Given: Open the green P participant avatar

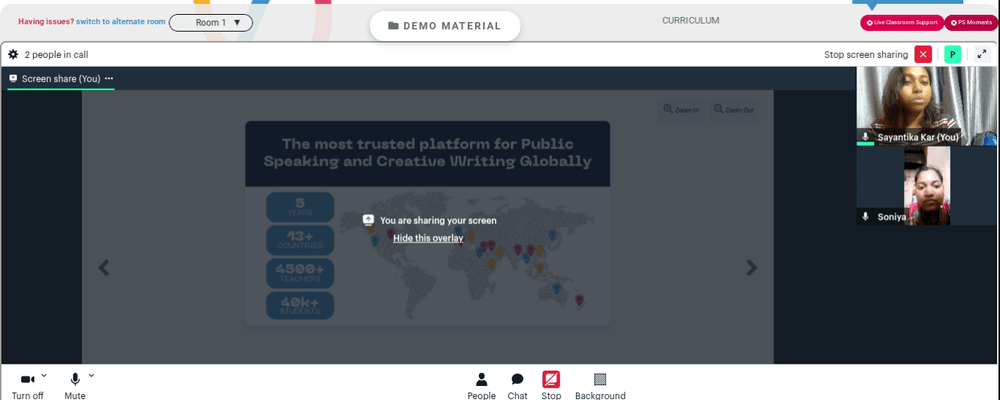Looking at the screenshot, I should [952, 54].
